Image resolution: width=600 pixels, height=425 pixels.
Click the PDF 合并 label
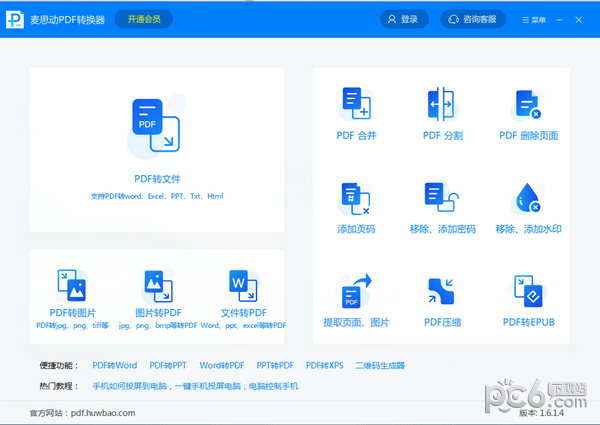coord(356,135)
